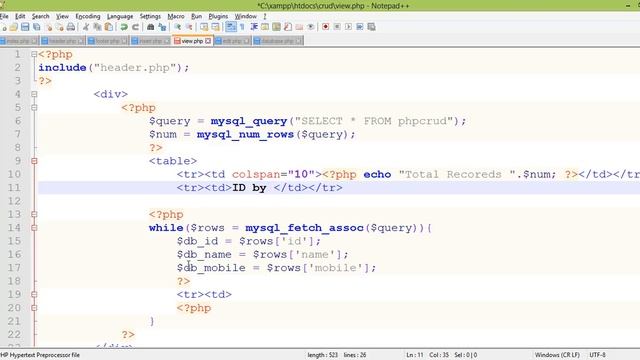Click the Open file toolbar icon
Screen dimensions: 640x360
(x=13, y=27)
